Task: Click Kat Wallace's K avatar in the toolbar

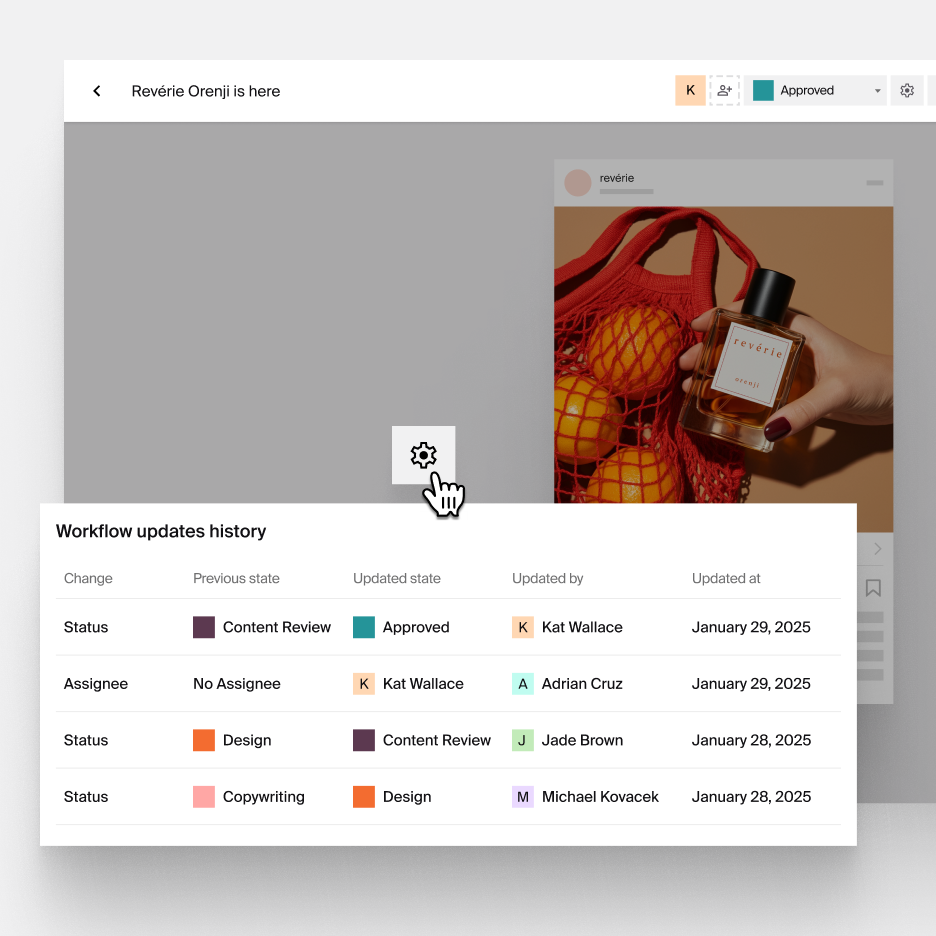Action: coord(690,90)
